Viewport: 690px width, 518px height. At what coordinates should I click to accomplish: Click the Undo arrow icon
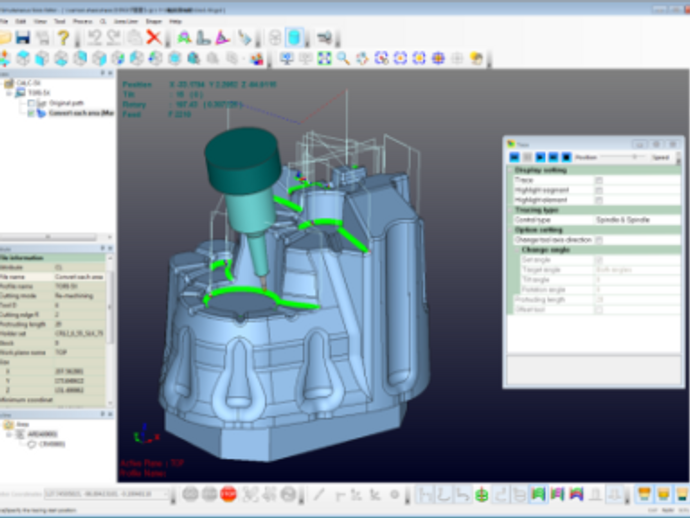[x=94, y=38]
